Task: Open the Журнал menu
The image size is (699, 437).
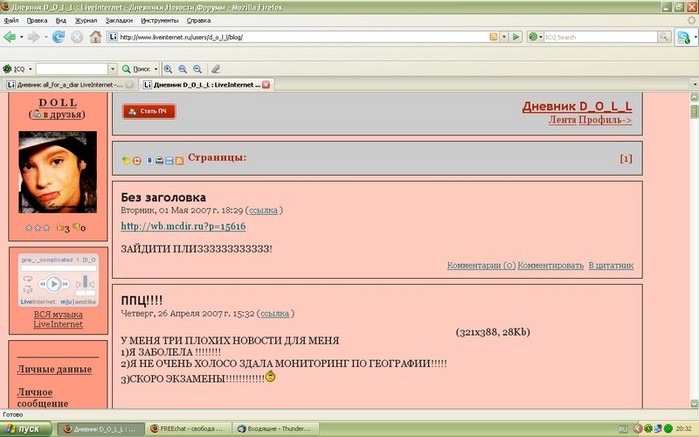Action: [x=86, y=21]
